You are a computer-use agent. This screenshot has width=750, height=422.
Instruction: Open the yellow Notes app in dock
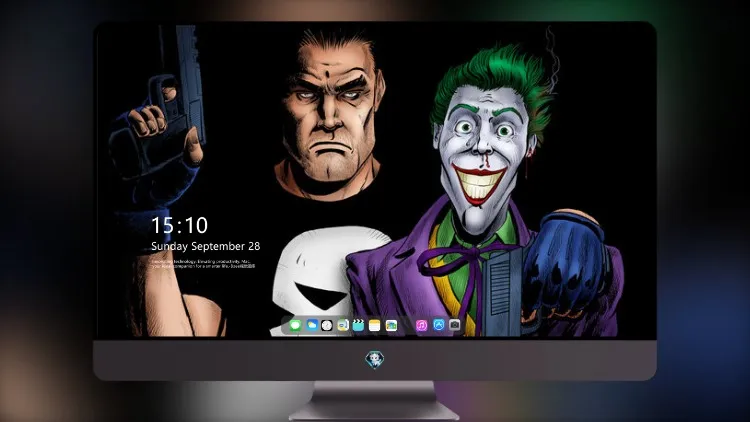[x=375, y=325]
